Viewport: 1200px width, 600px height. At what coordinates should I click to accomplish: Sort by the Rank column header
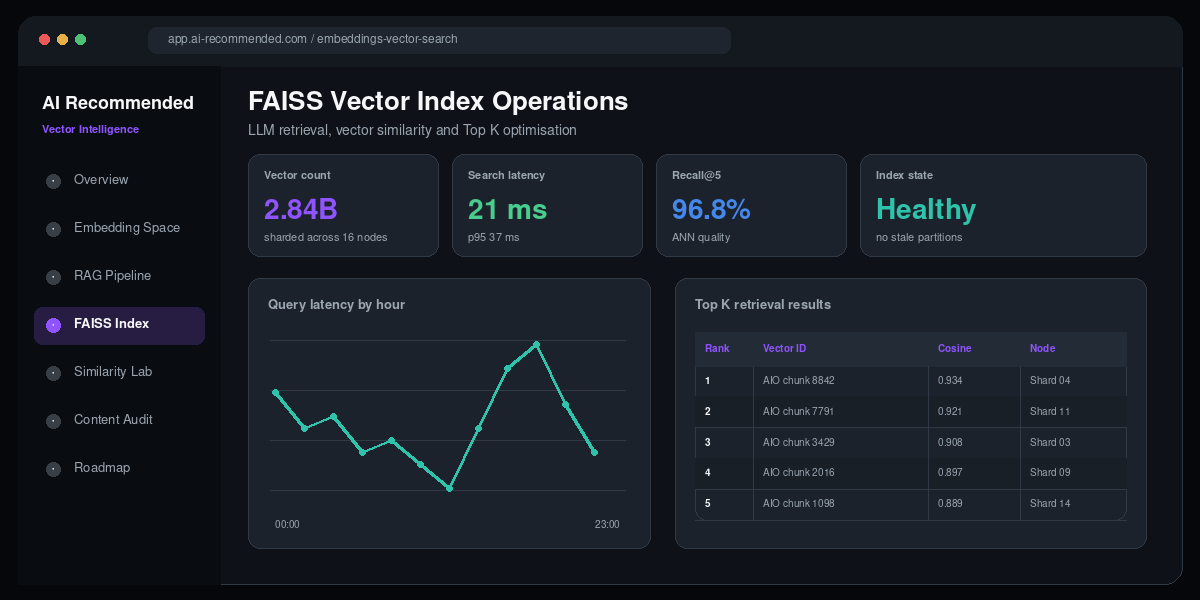717,349
